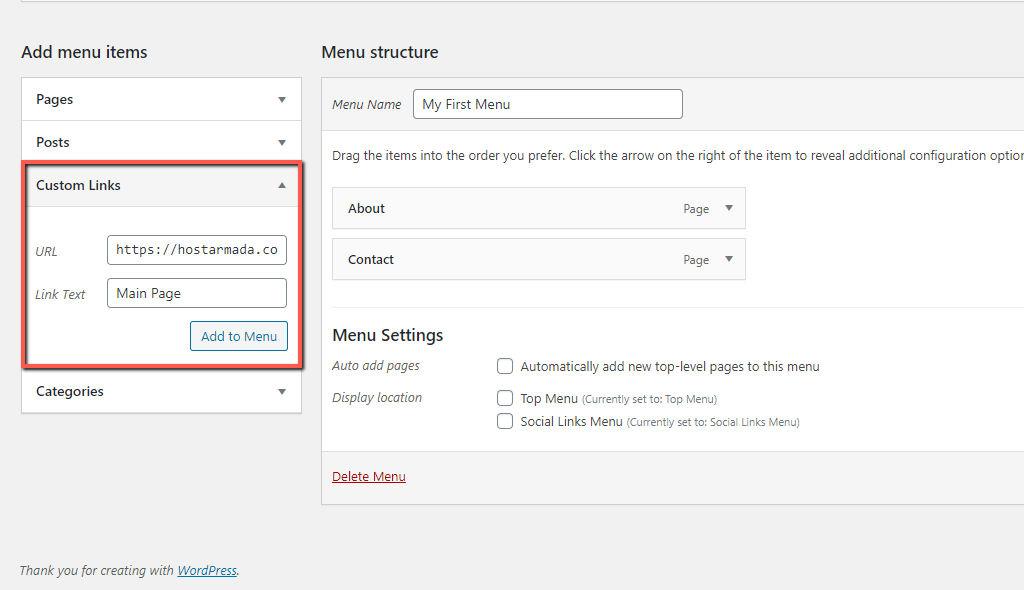Check the Social Links Menu location

click(x=505, y=421)
